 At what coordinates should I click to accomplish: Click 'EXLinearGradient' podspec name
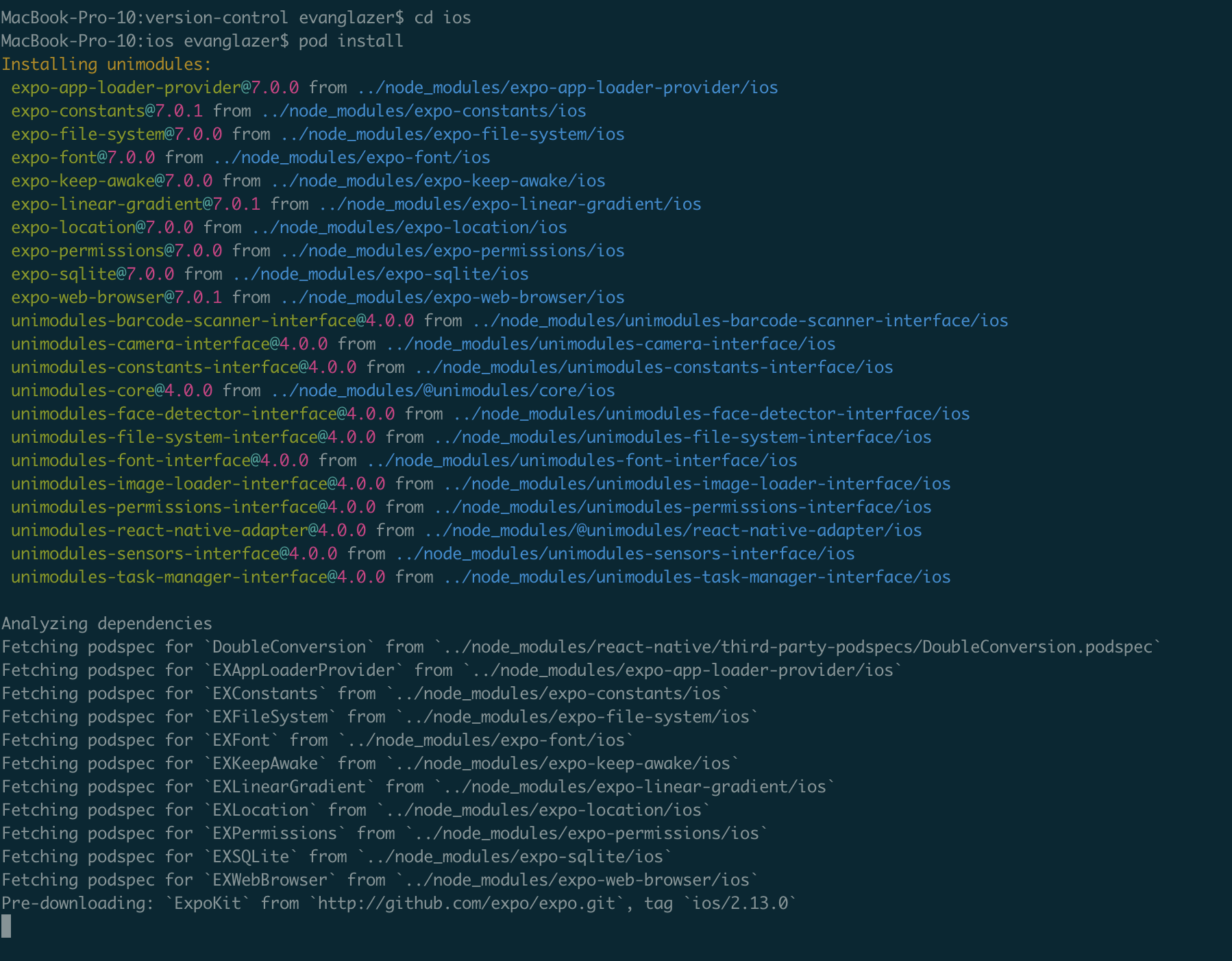click(x=289, y=787)
